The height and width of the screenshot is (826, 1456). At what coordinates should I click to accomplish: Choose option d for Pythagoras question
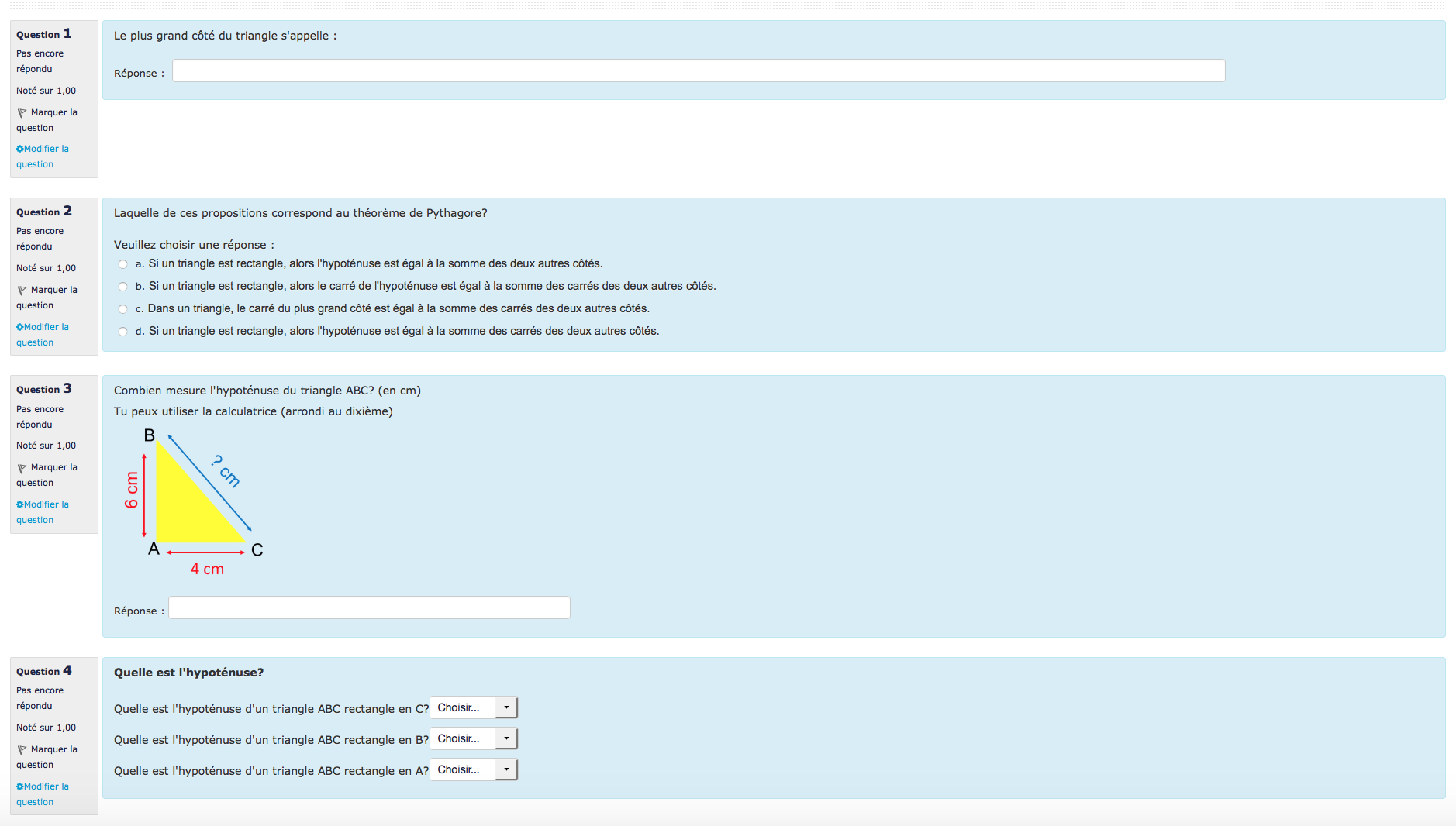(122, 332)
